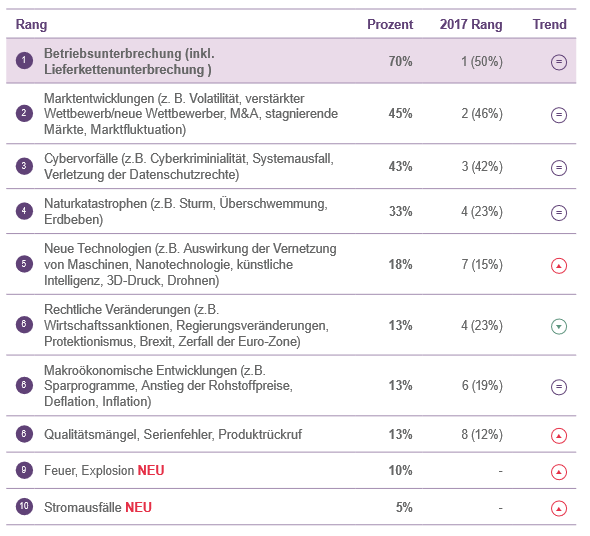Click the equal trend icon for Cybervorfälle

559,168
